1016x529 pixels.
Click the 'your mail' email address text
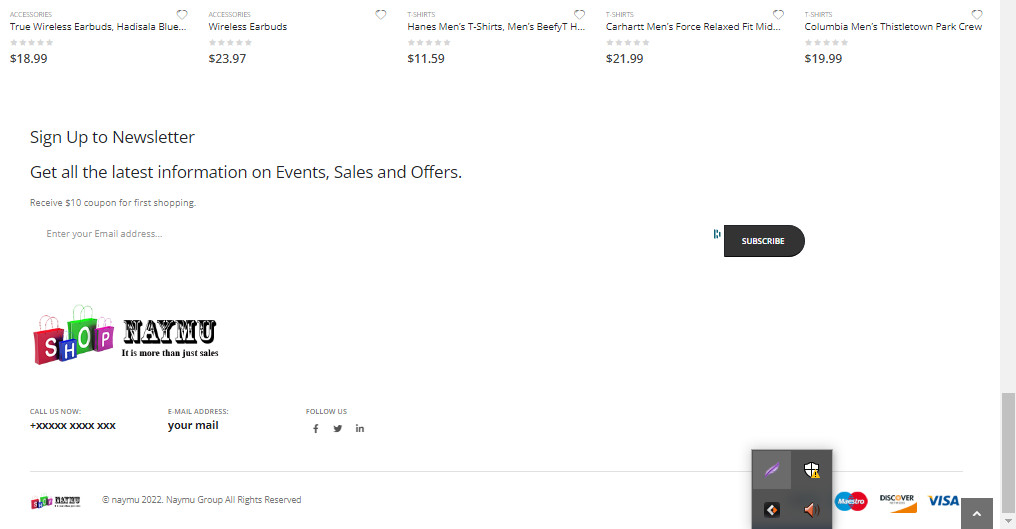click(x=193, y=426)
